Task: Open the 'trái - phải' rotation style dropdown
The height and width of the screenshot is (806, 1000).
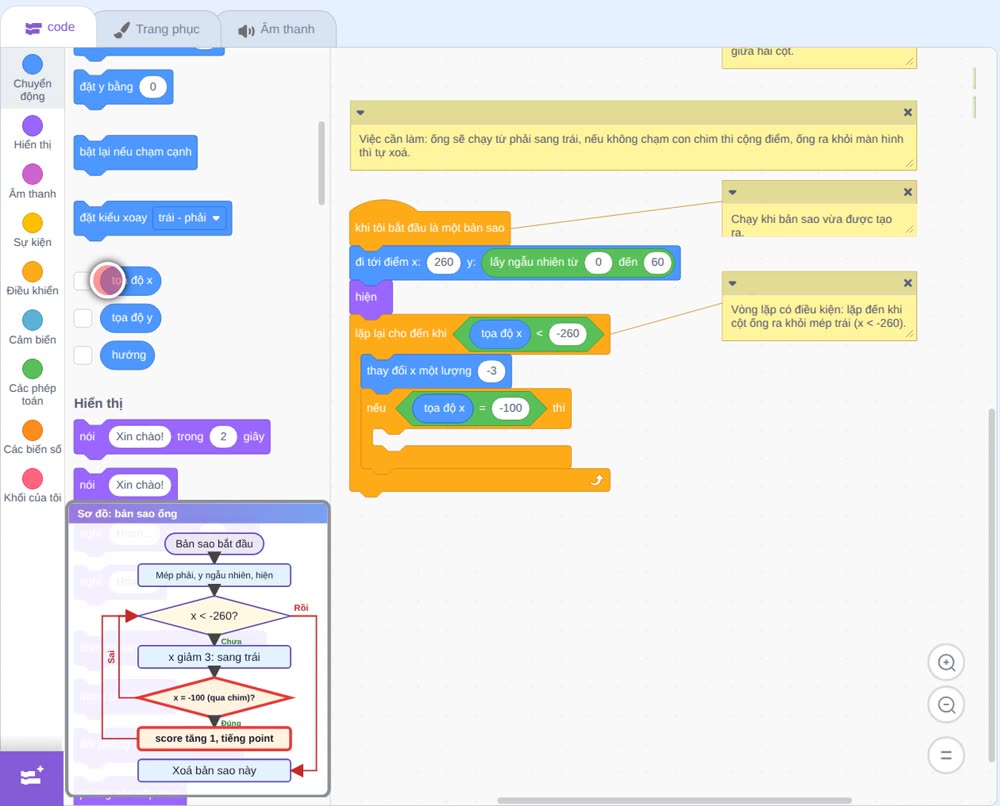Action: coord(190,218)
